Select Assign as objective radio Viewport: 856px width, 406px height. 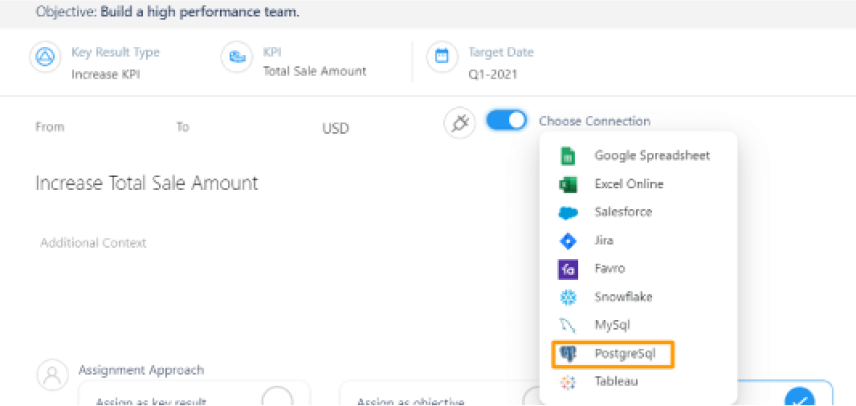(x=534, y=398)
